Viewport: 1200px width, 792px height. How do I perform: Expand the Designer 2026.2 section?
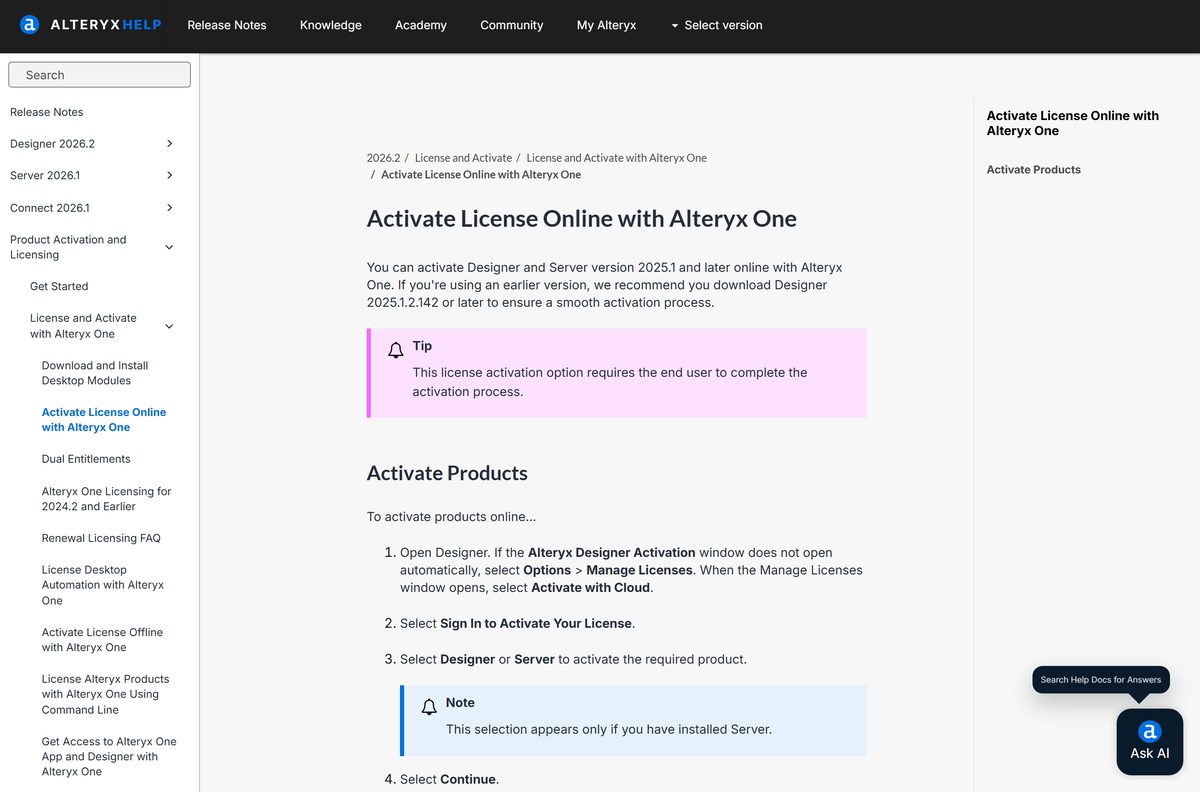point(169,144)
